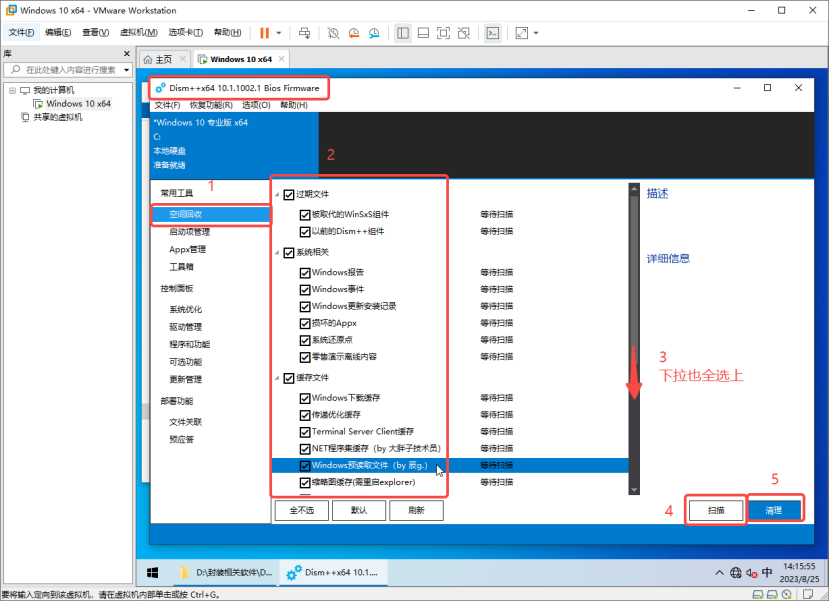Open VMware 选项卡(T) menu
This screenshot has height=602, width=829.
point(186,33)
